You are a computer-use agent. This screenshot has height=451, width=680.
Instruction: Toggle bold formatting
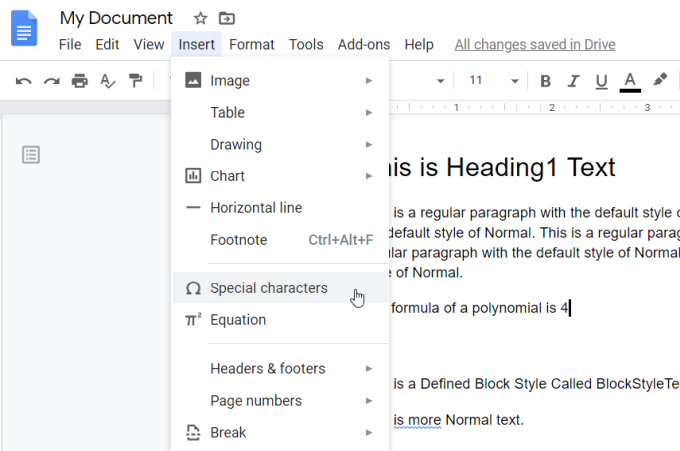[x=545, y=81]
